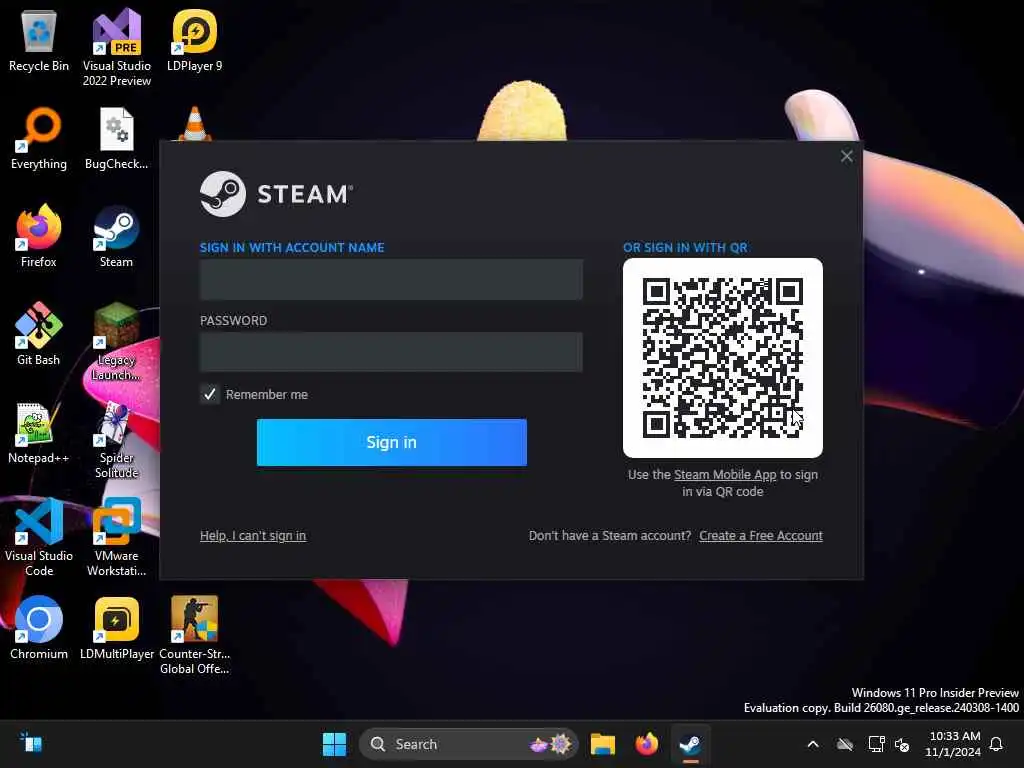
Task: Open the Help, I can't sign in link
Action: point(253,536)
